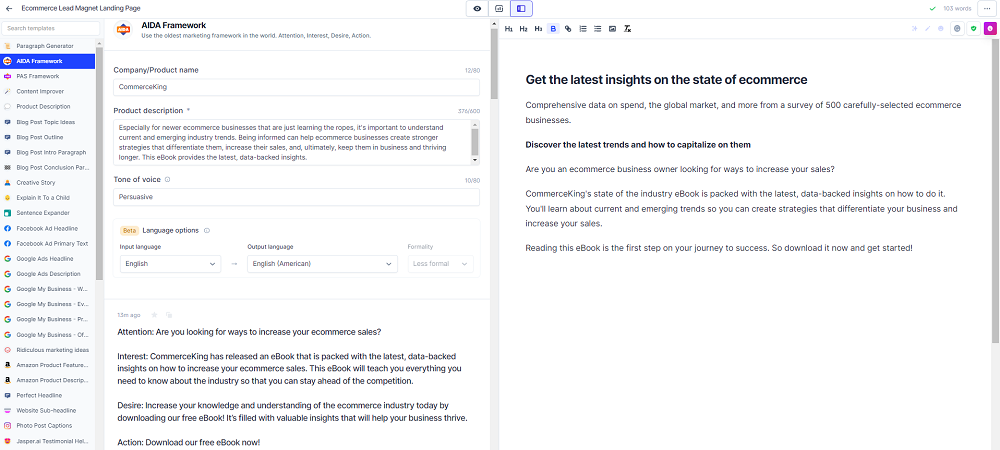The width and height of the screenshot is (1000, 450).
Task: Select the power mode split-panel button
Action: point(521,8)
